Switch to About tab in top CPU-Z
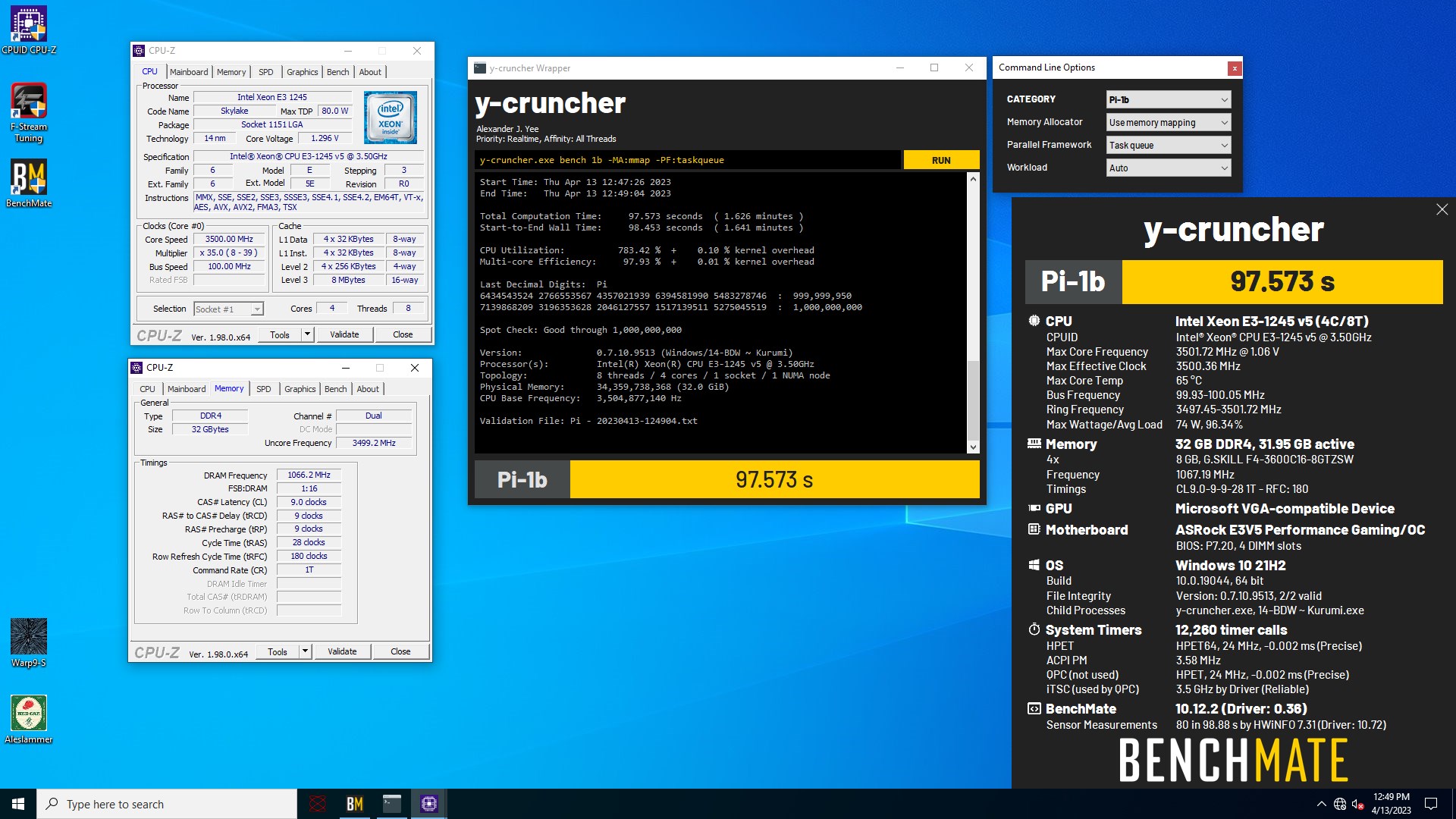Image resolution: width=1456 pixels, height=819 pixels. point(370,72)
